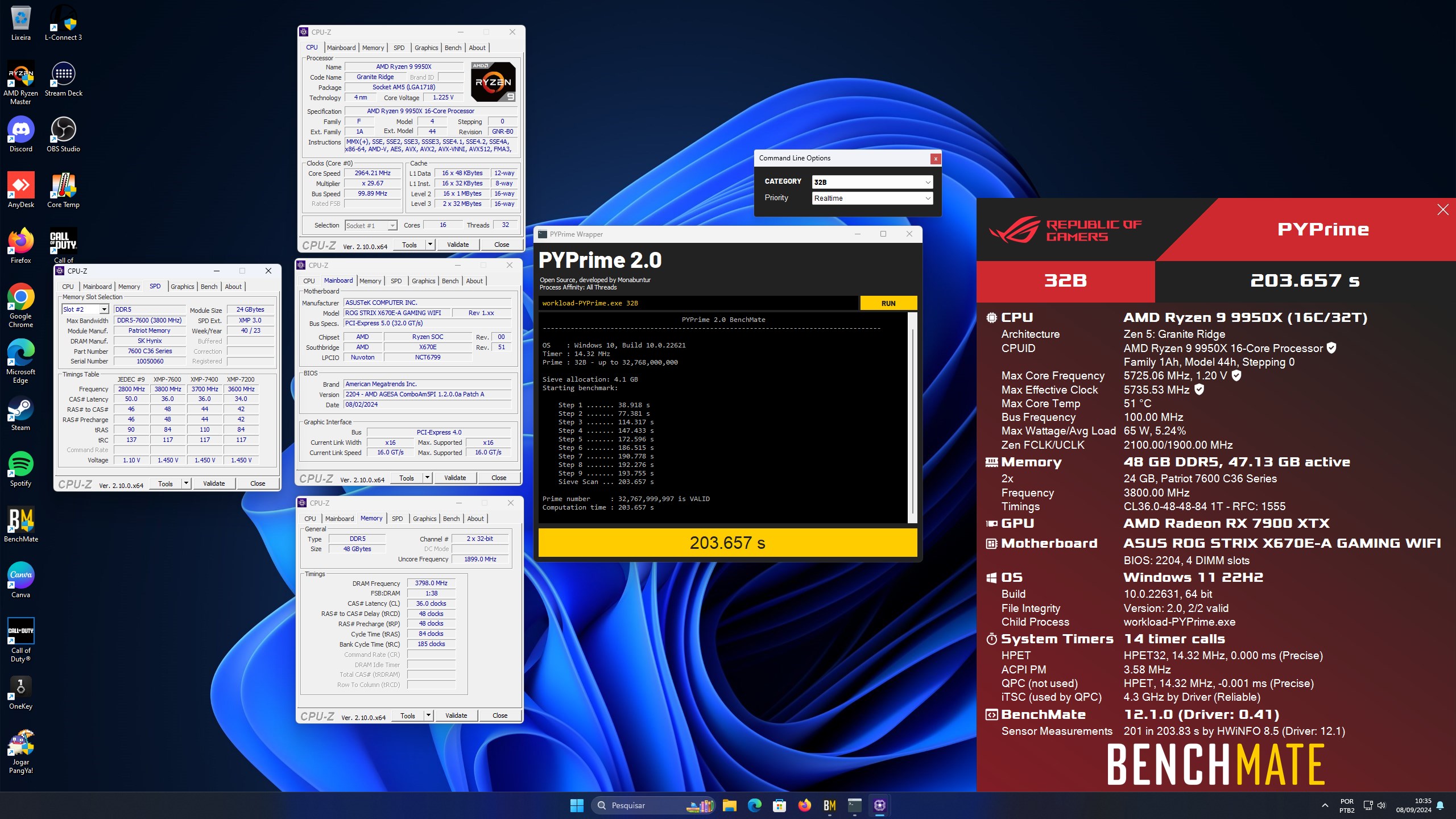
Task: Launch AnyDesk from the desktop
Action: click(20, 191)
